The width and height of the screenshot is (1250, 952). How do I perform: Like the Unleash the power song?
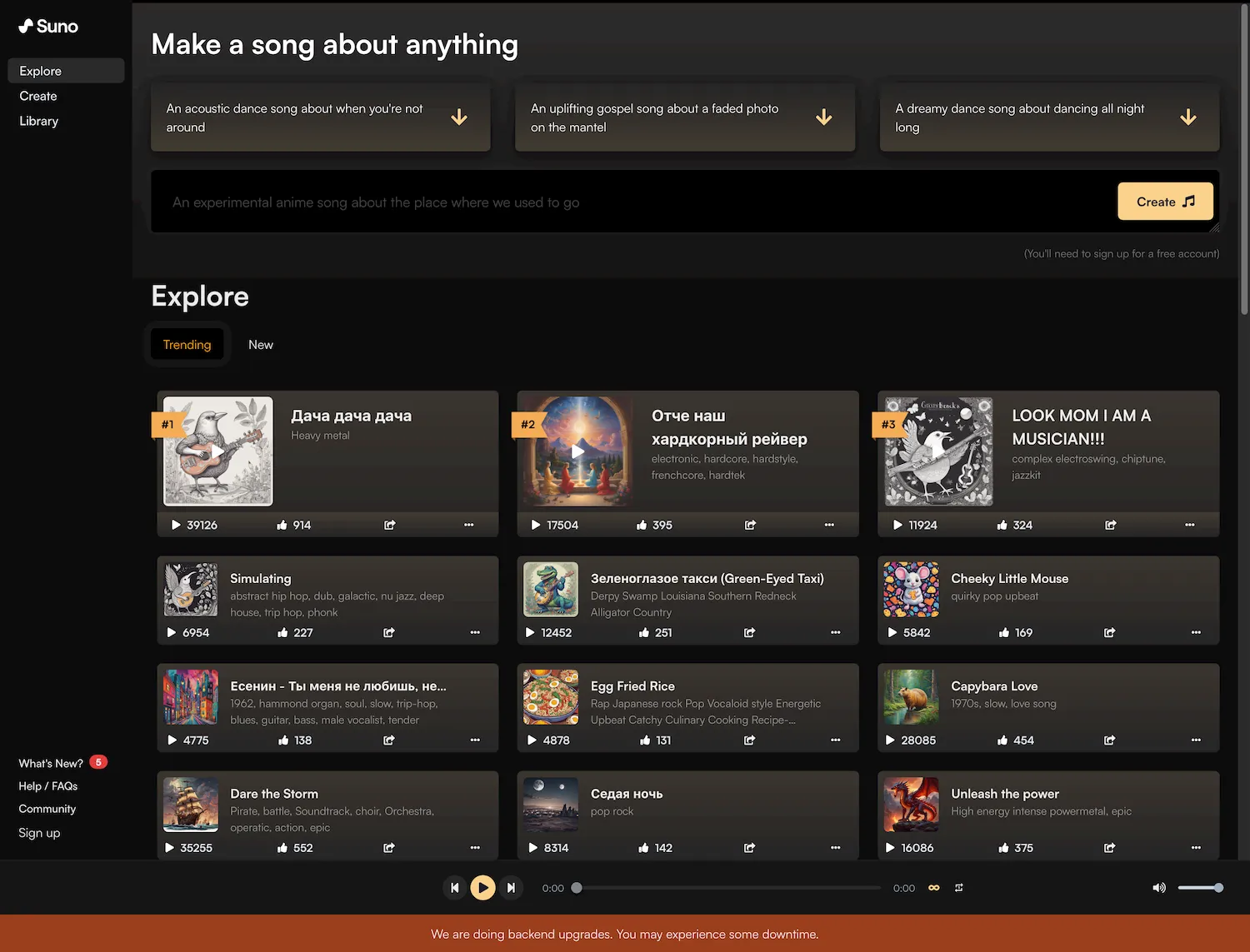1003,848
